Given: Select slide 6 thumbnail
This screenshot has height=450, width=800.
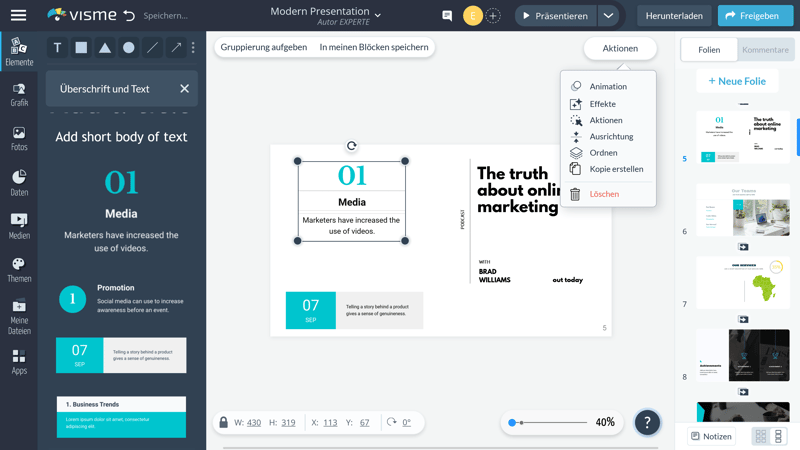Looking at the screenshot, I should tap(743, 210).
